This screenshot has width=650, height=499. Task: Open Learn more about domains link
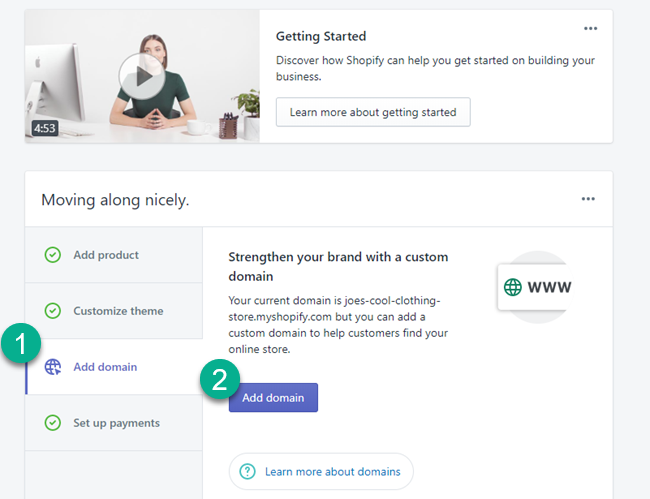tap(332, 471)
